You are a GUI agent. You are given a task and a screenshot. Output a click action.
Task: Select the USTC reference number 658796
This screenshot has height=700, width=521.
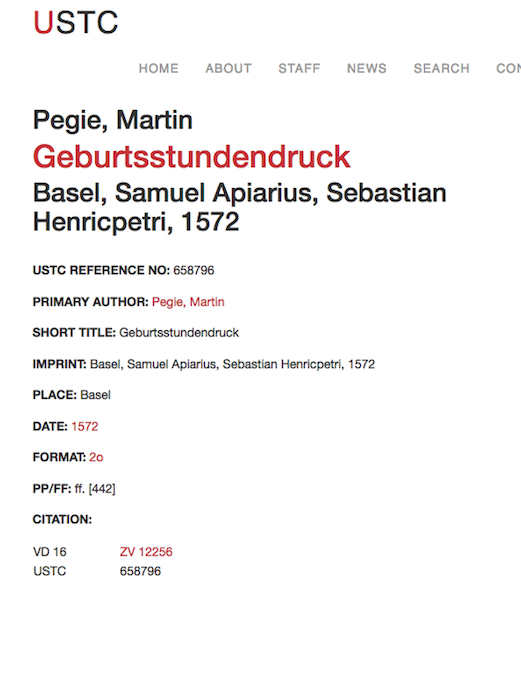194,270
